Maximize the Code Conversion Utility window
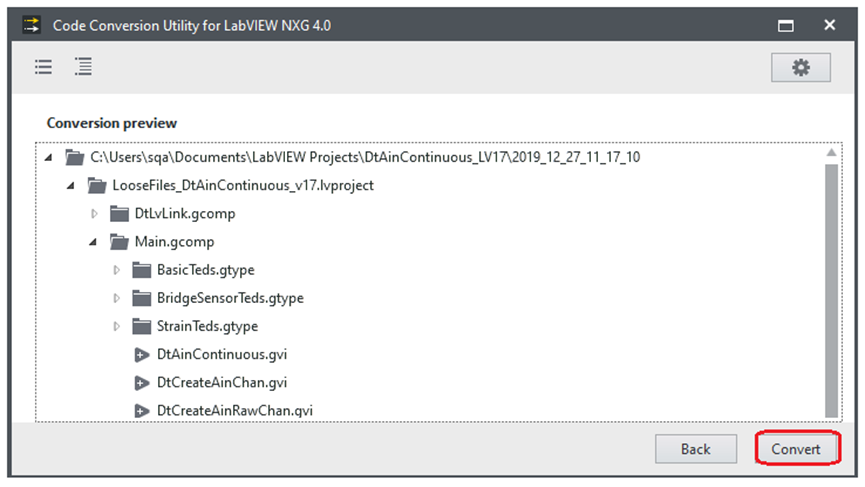Image resolution: width=865 pixels, height=487 pixels. pyautogui.click(x=787, y=24)
